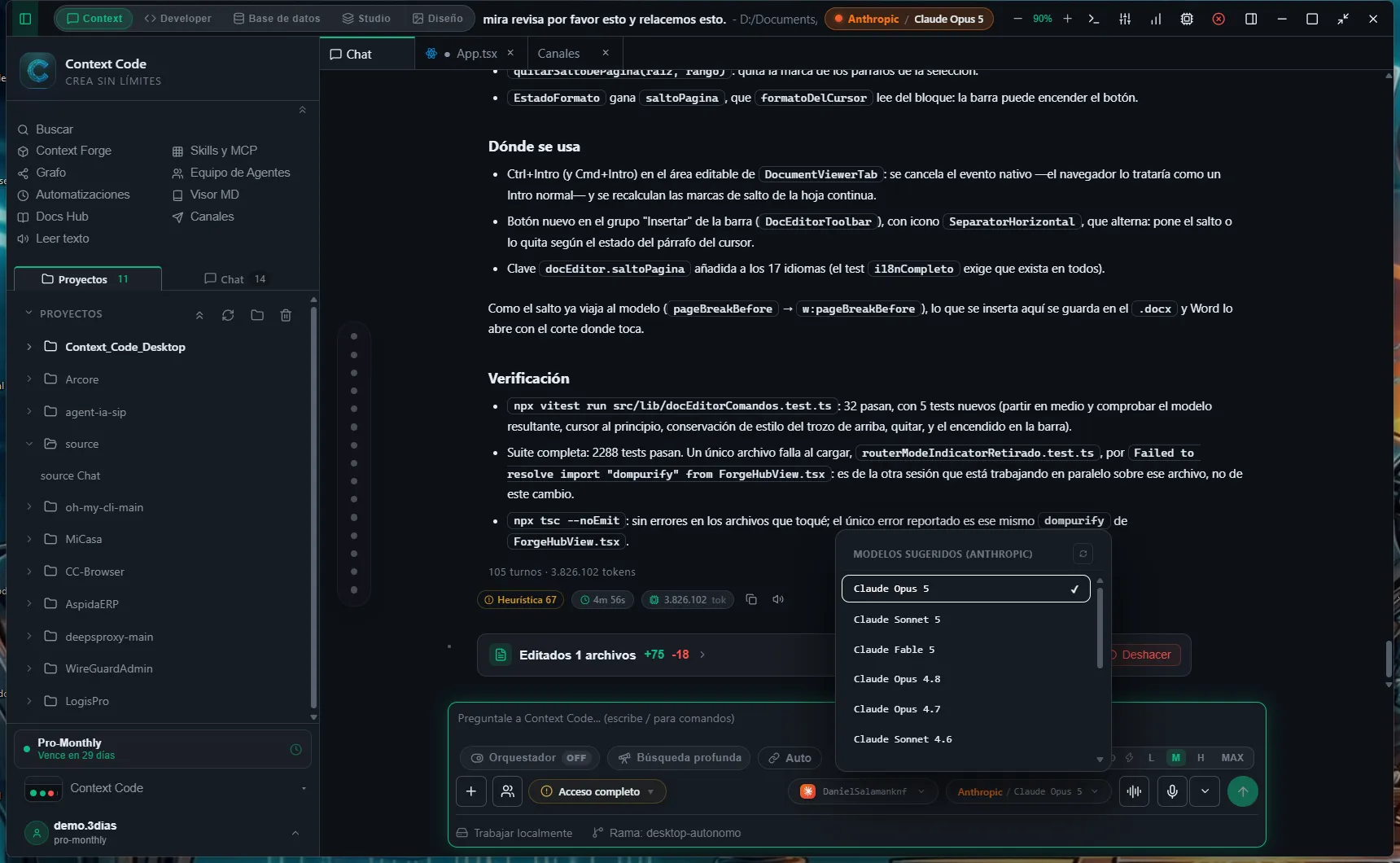Expand the Arcore project folder
Screen dimensions: 1400x863
point(29,379)
